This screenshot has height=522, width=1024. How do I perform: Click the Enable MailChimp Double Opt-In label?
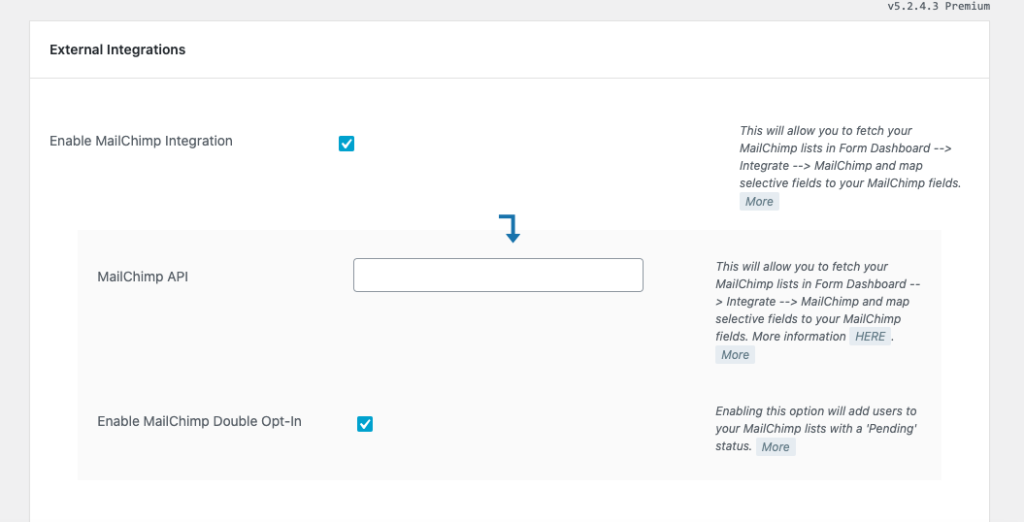click(199, 421)
